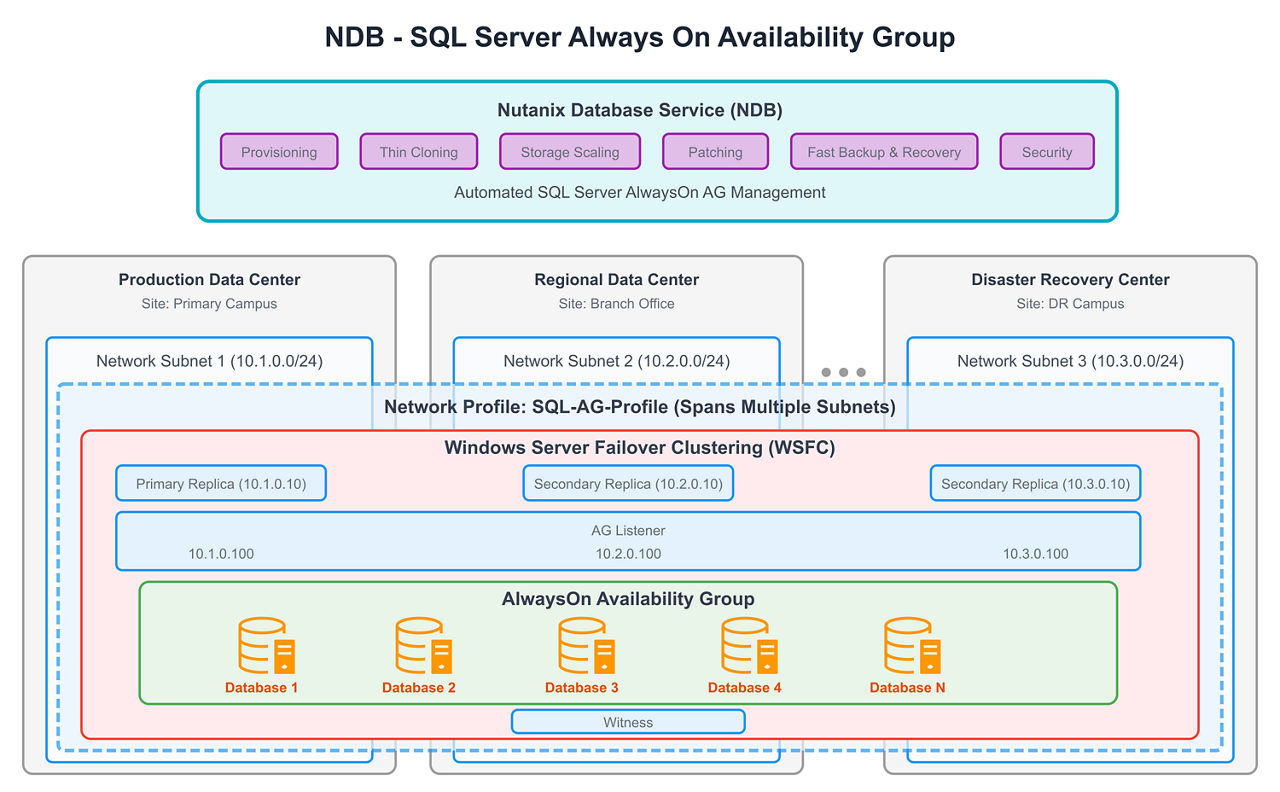Toggle the Security feature pill
Screen dimensions: 1280x792
click(x=1047, y=151)
